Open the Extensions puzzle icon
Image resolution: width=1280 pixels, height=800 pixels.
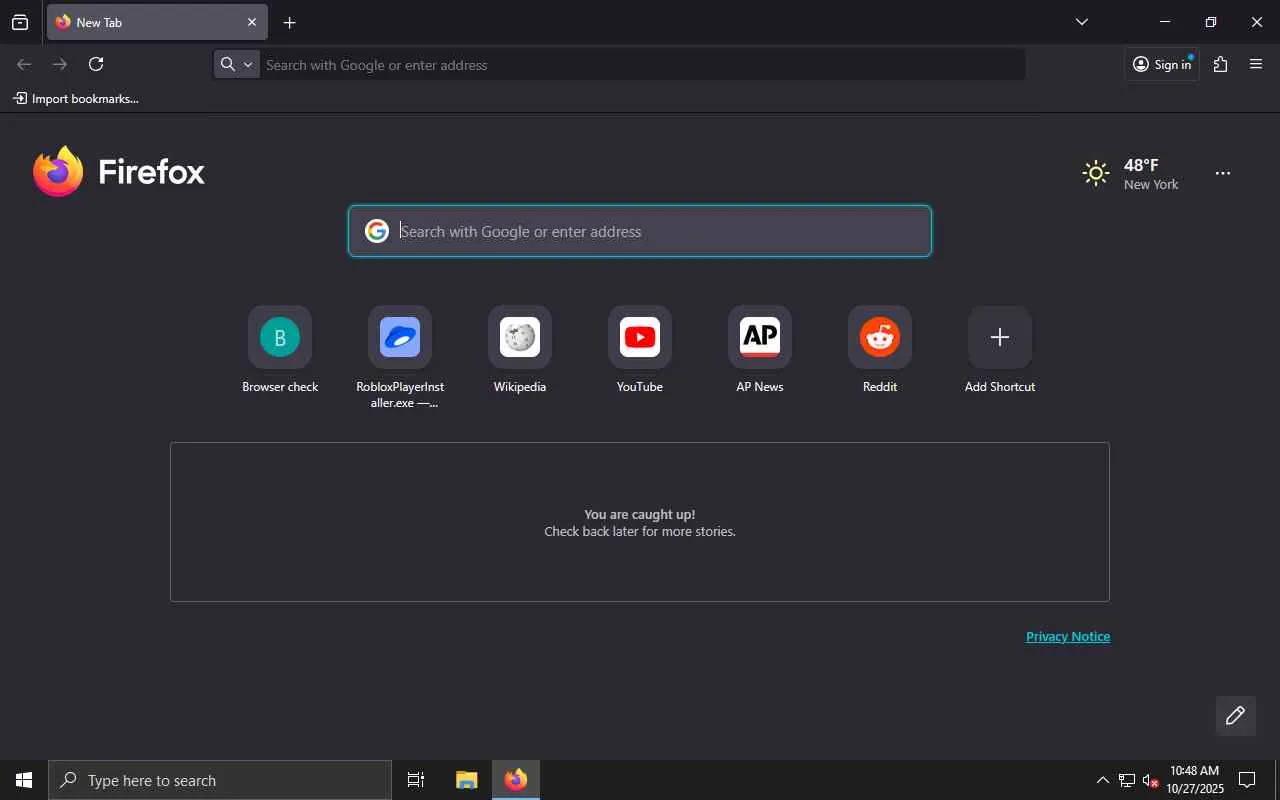click(1221, 65)
